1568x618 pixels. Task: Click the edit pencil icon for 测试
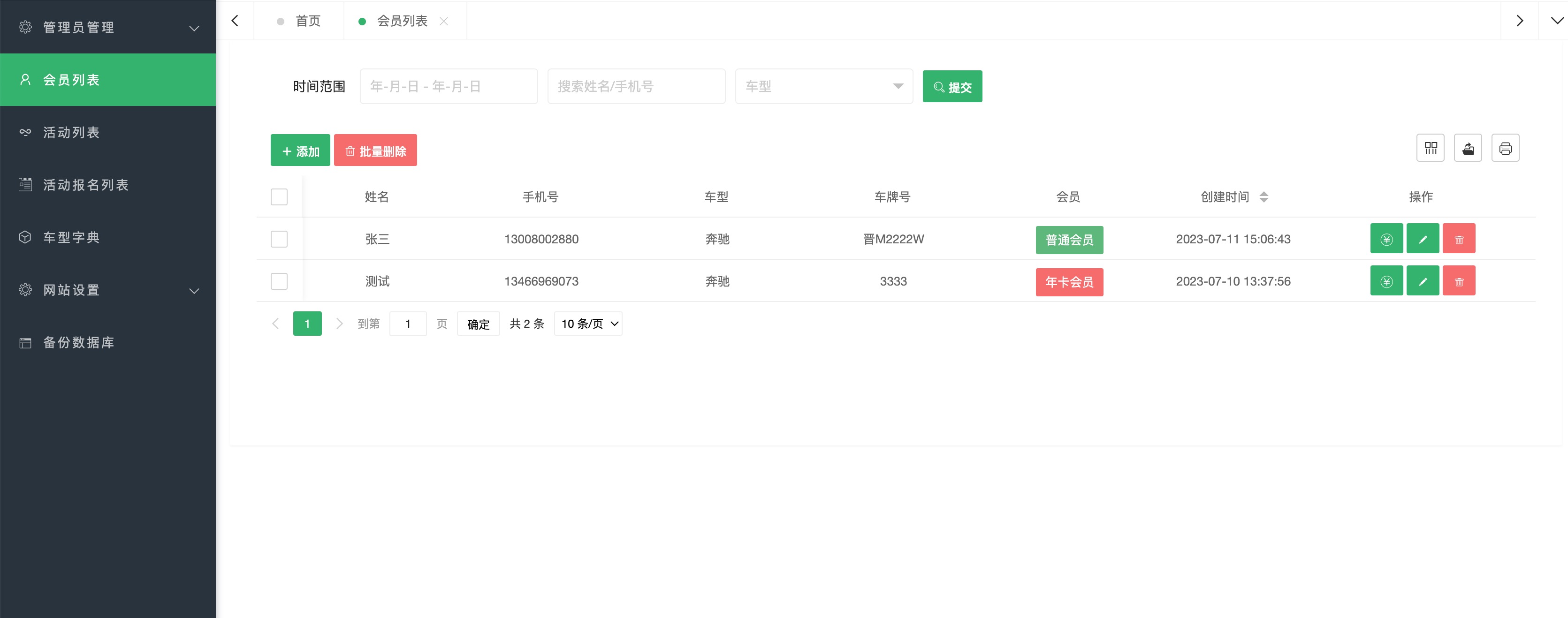pos(1423,281)
